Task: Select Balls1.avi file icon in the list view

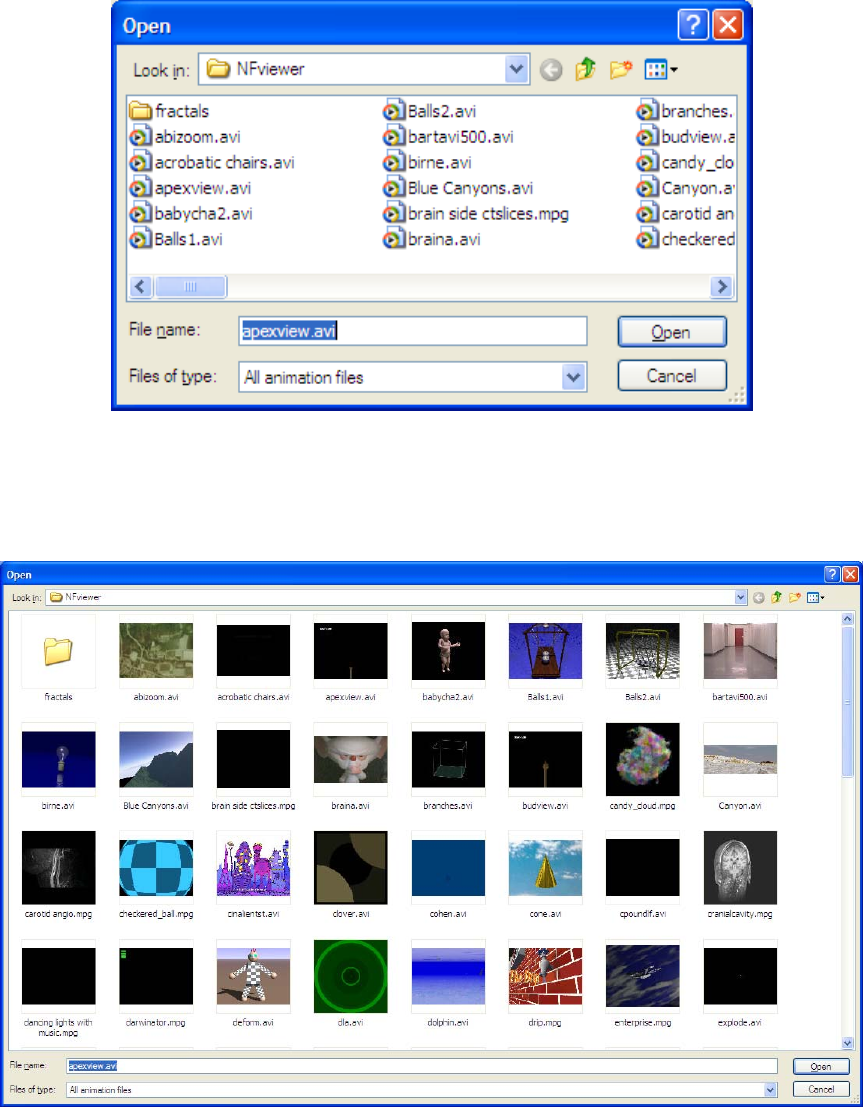Action: pos(140,239)
